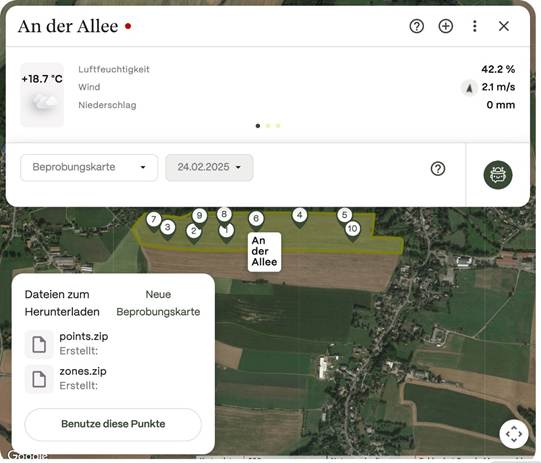This screenshot has width=541, height=463.
Task: Open help icon next to date selector
Action: [438, 169]
